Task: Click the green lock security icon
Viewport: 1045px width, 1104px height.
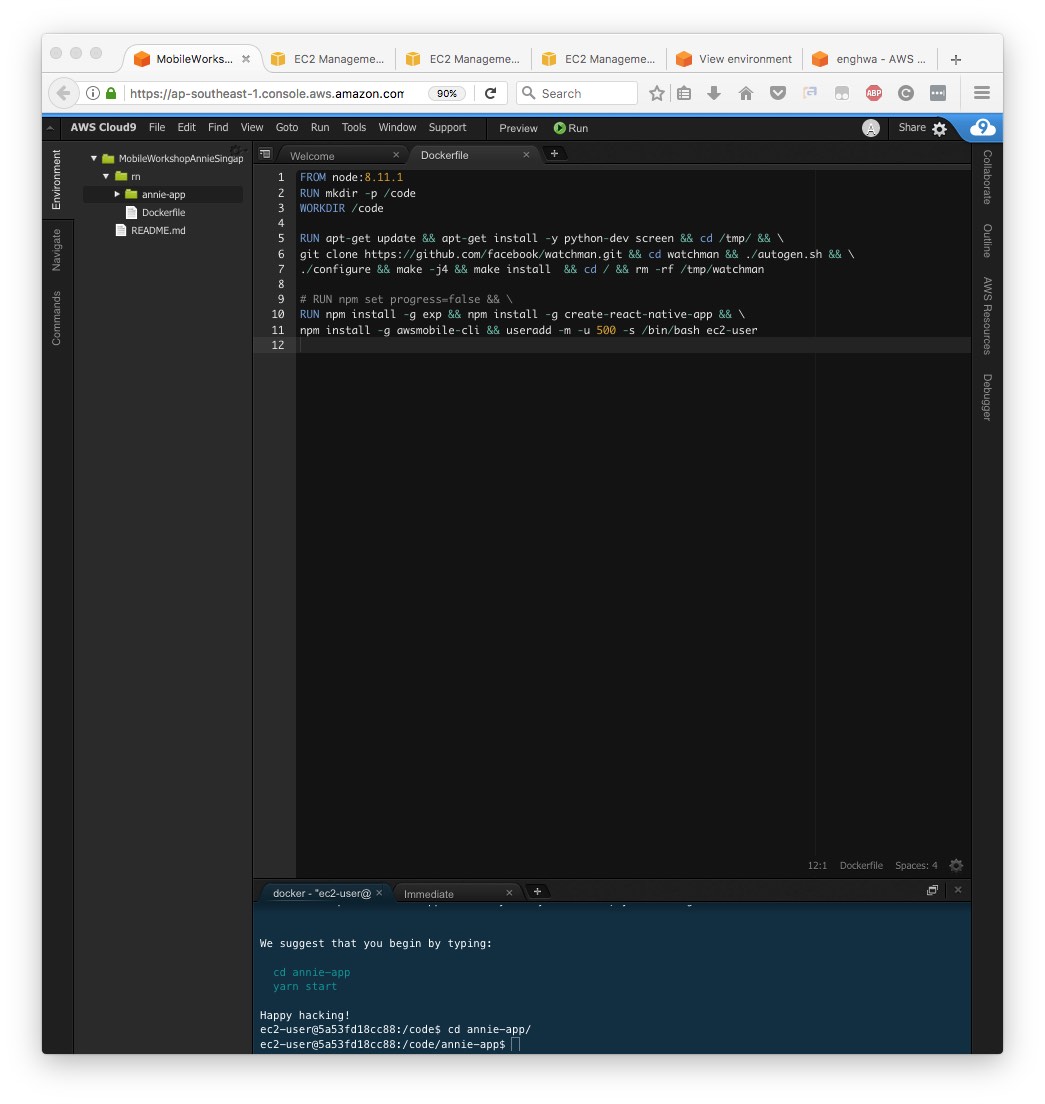Action: (111, 93)
